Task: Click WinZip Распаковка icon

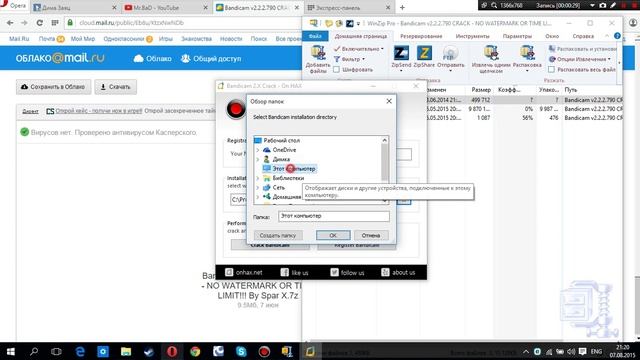Action: 527,58
